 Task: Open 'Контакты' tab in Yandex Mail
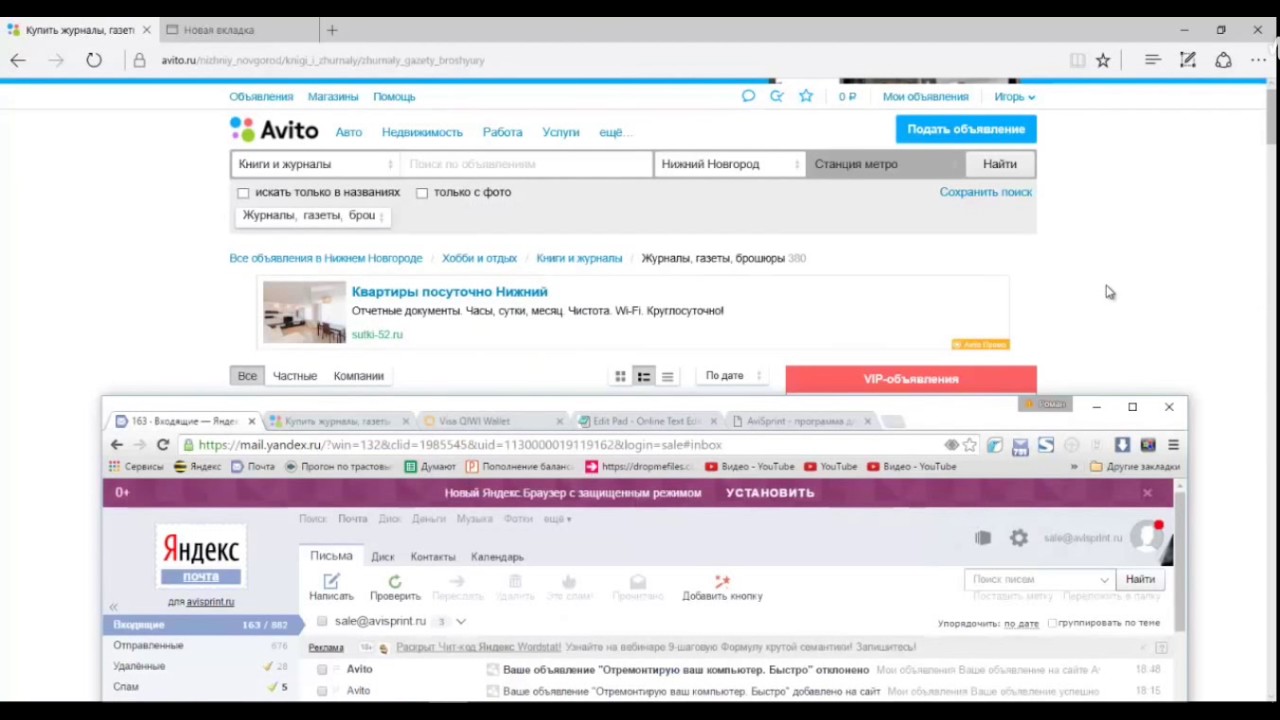point(433,557)
